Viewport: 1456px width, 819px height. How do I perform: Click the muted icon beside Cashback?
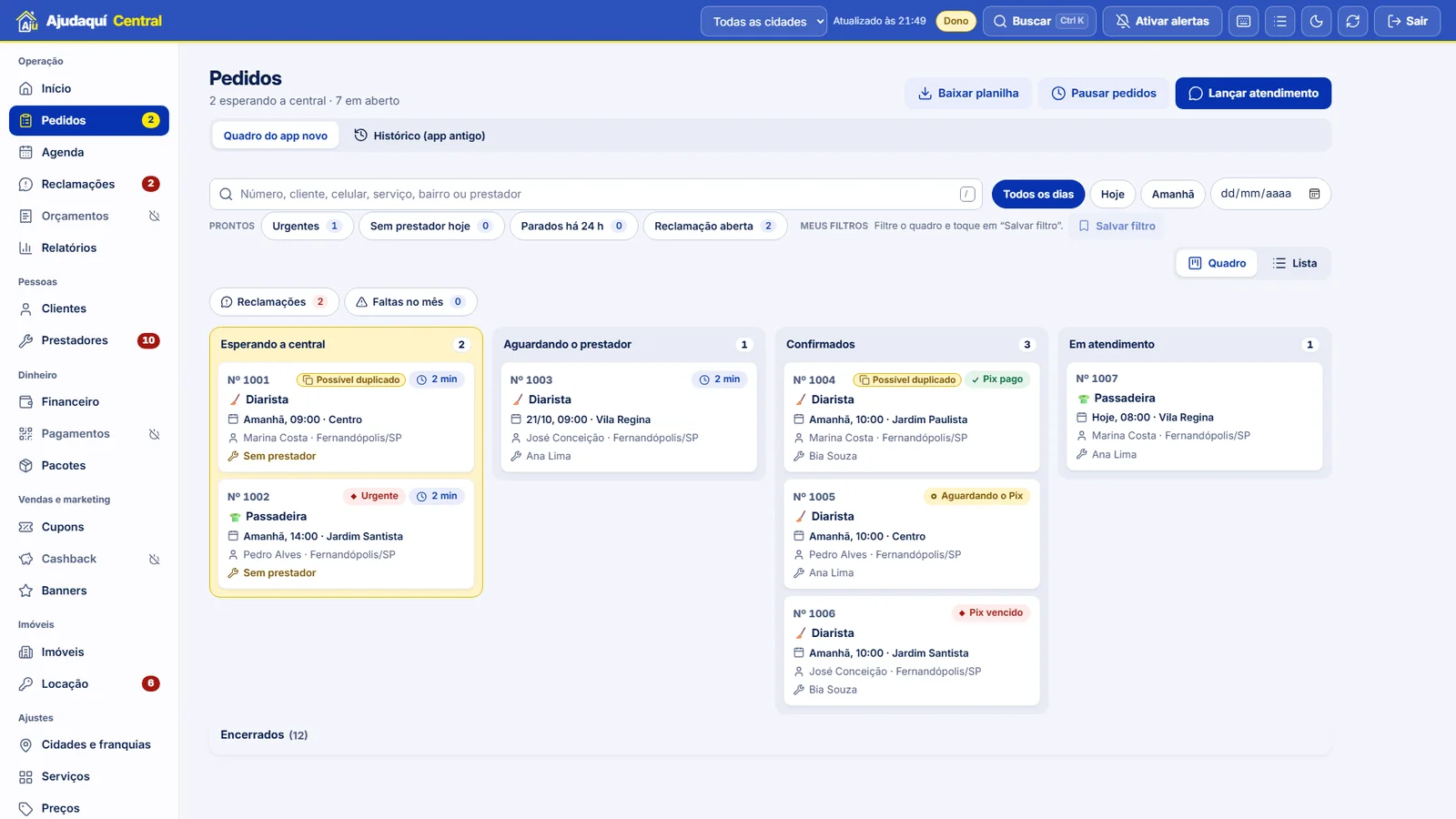point(154,559)
